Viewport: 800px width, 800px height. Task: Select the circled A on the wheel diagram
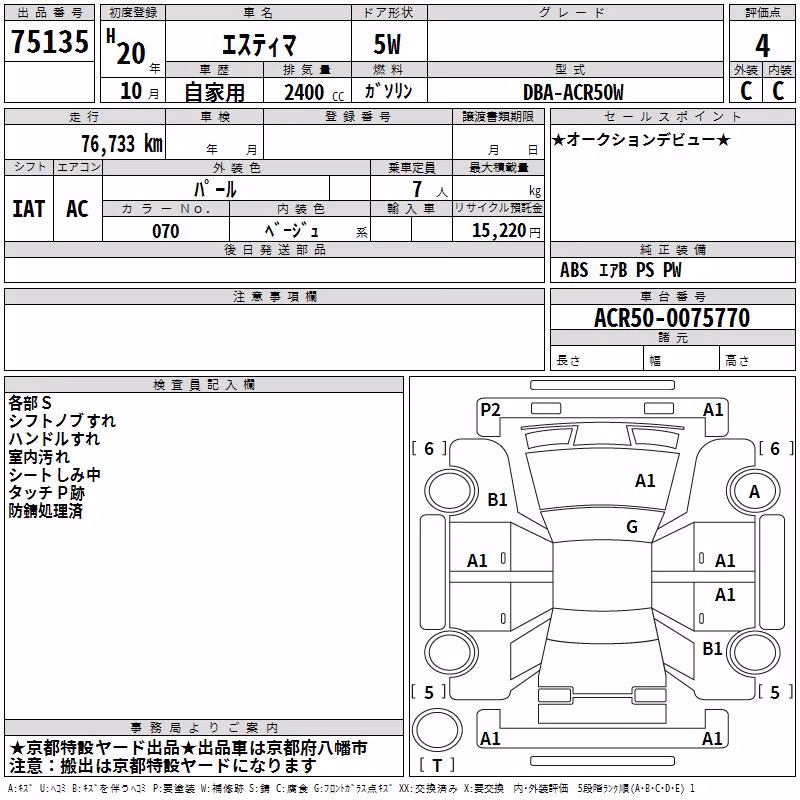coord(754,491)
